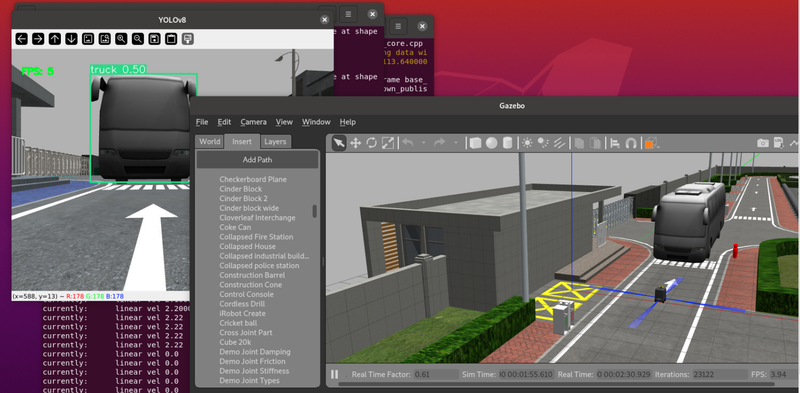Open the redo history dropdown arrow
The height and width of the screenshot is (393, 800).
455,144
